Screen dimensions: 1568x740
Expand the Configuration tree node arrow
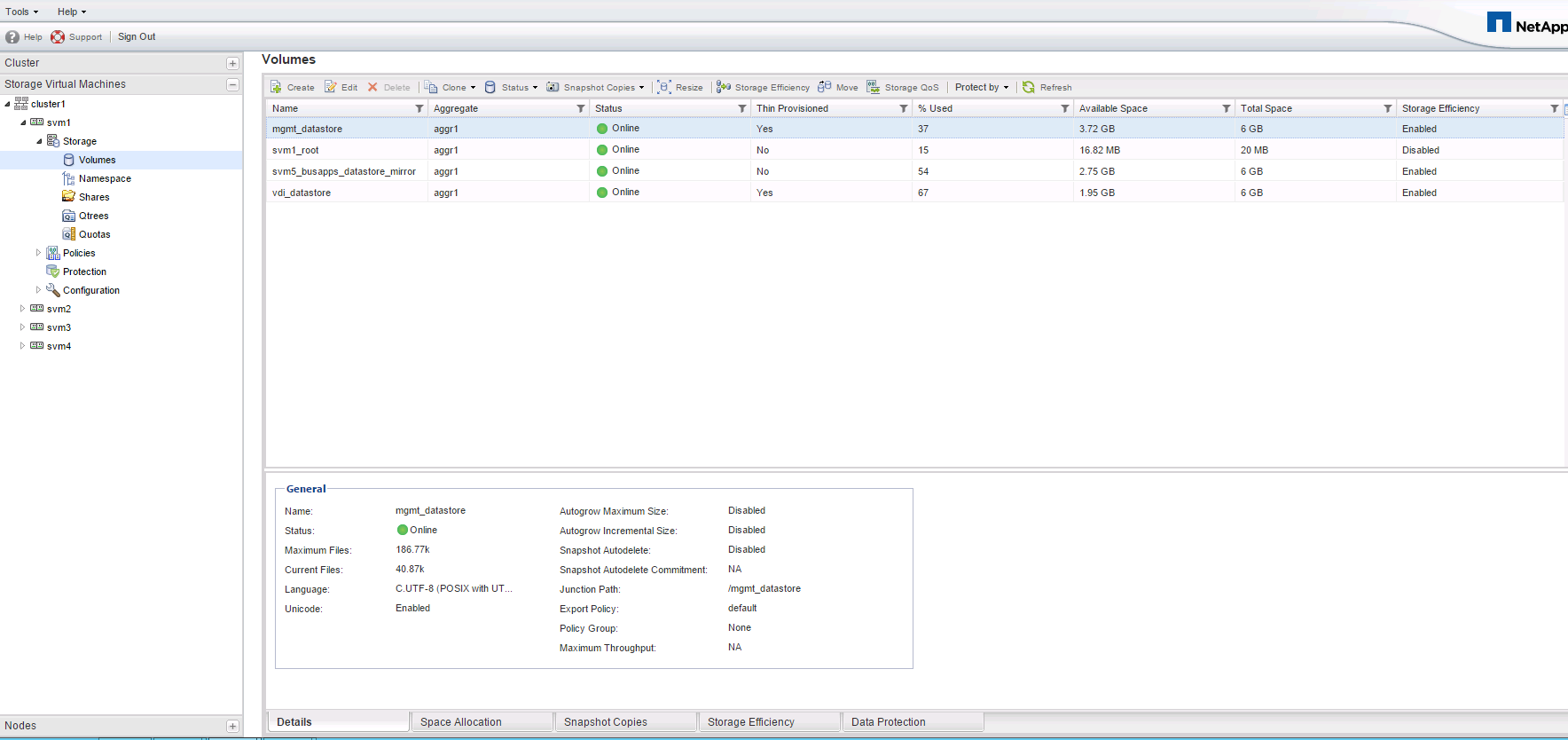click(x=38, y=290)
